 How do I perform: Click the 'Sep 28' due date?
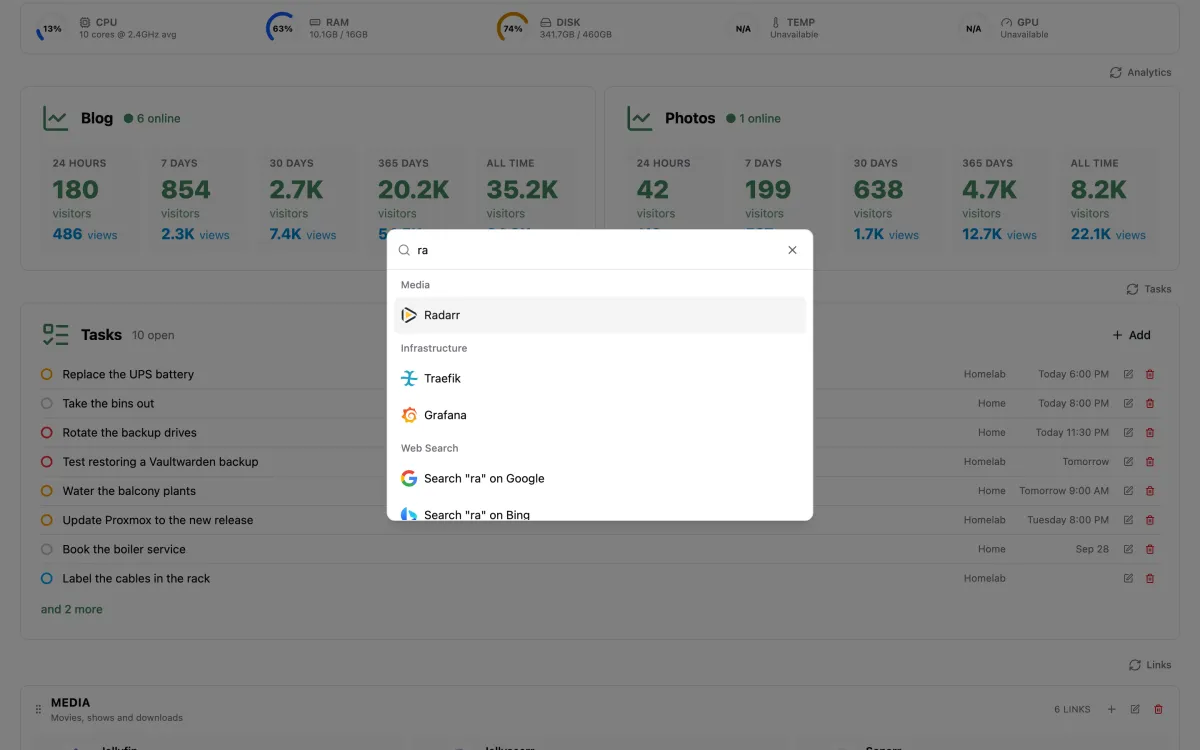[1092, 549]
